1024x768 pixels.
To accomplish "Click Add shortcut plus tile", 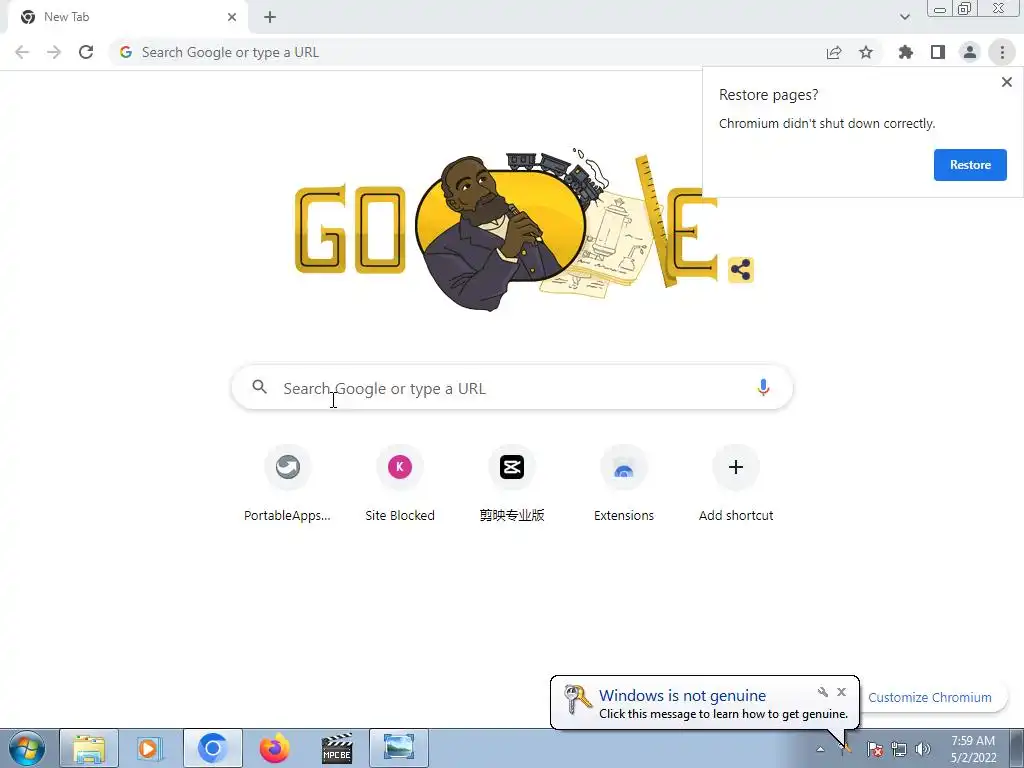I will [x=736, y=485].
